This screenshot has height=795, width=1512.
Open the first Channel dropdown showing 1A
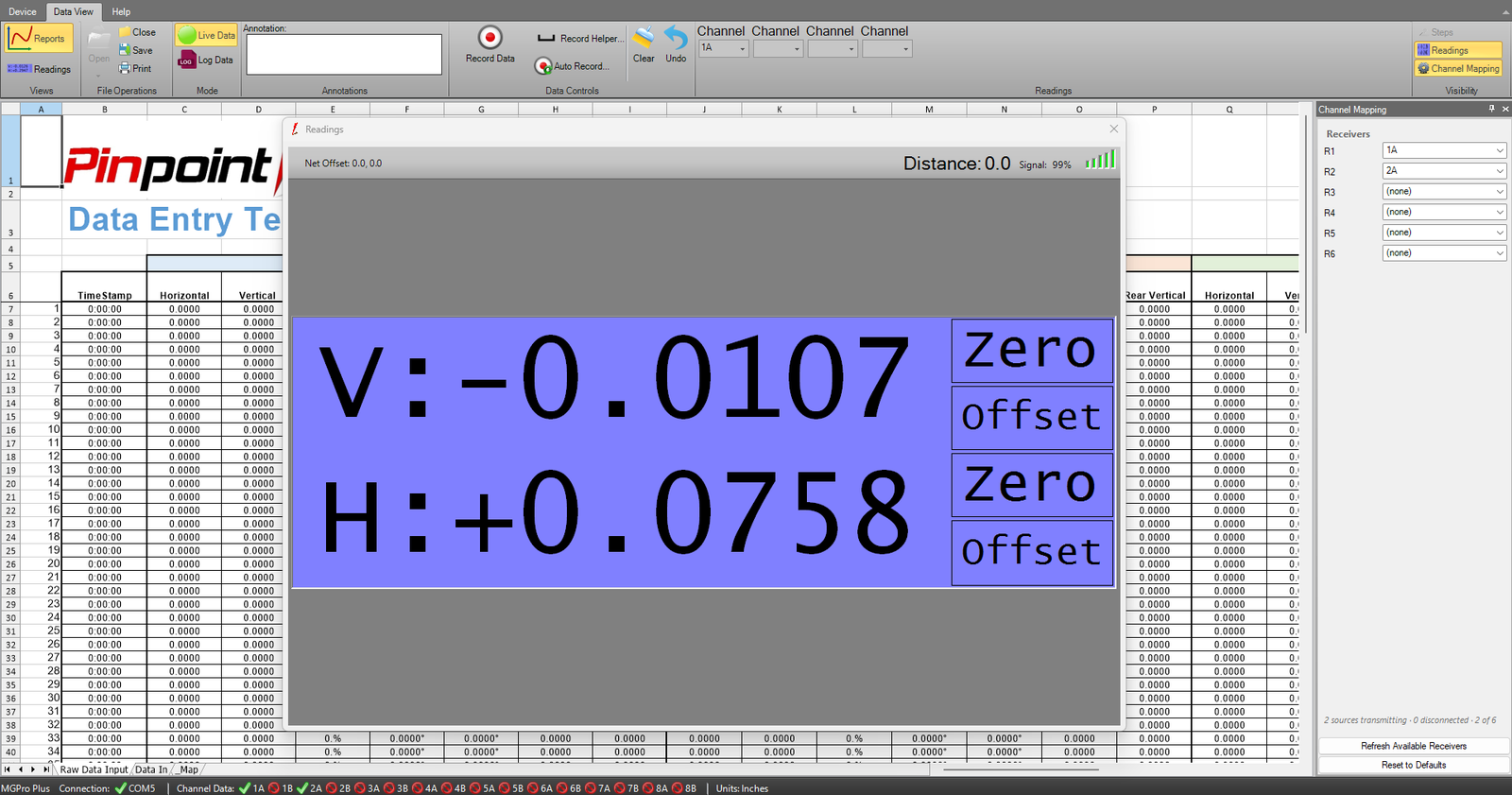click(723, 48)
